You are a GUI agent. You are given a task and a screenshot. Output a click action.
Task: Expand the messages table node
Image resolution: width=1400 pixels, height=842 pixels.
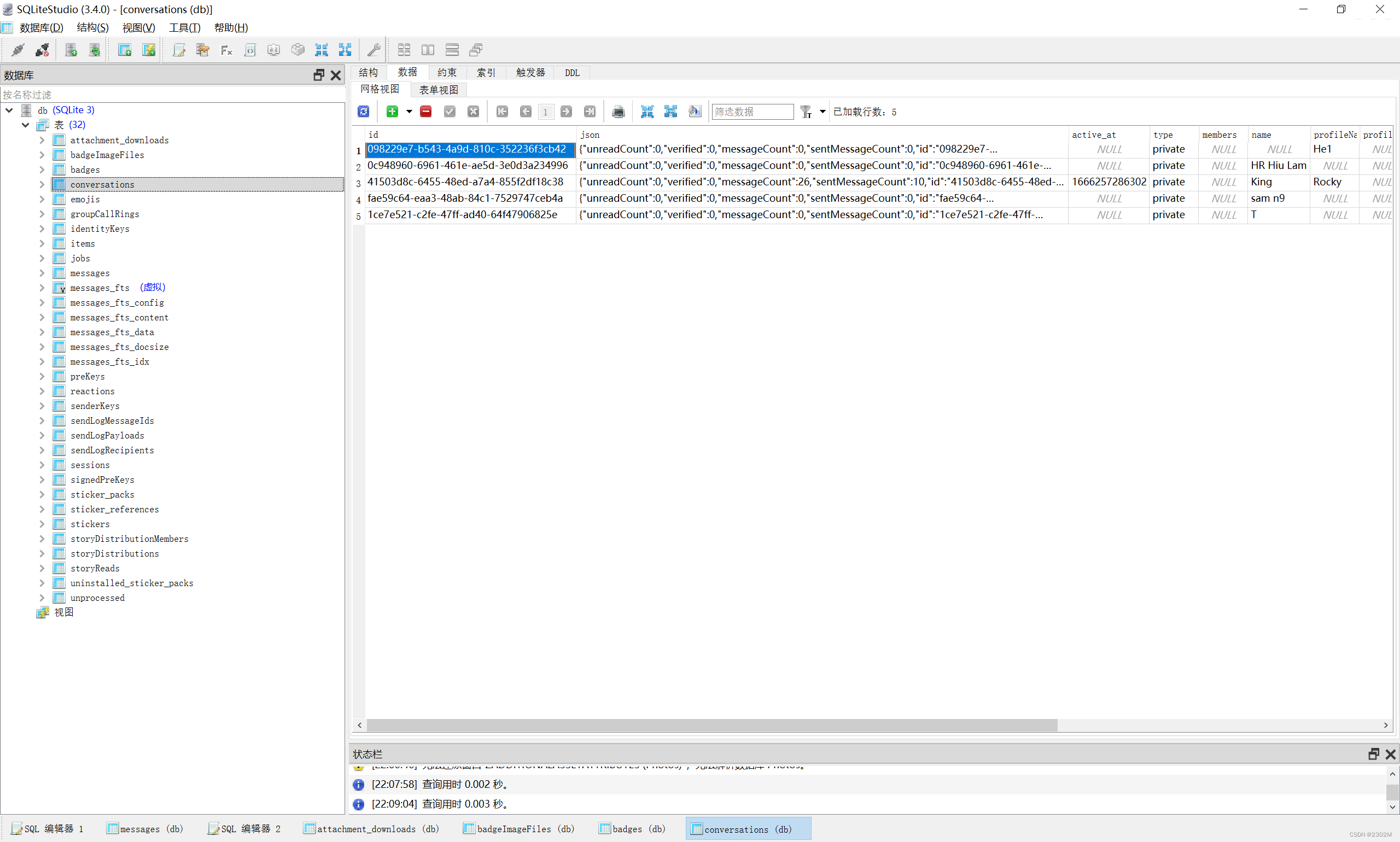click(42, 273)
